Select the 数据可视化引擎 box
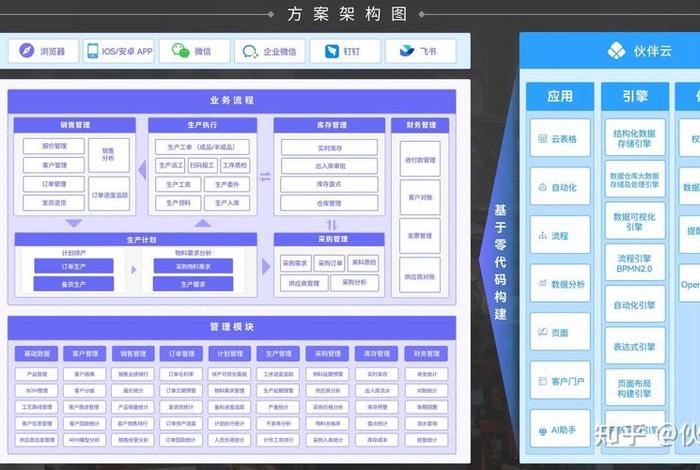Image resolution: width=700 pixels, height=470 pixels. click(635, 221)
